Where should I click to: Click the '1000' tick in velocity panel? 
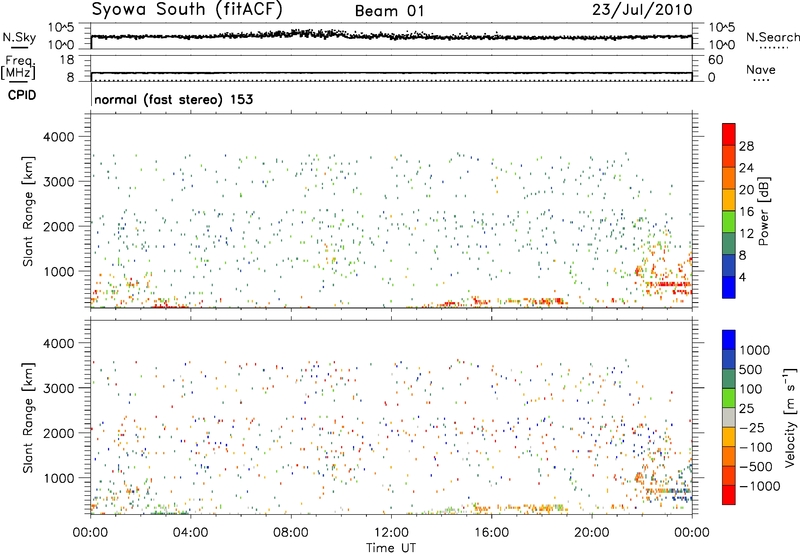(58, 478)
